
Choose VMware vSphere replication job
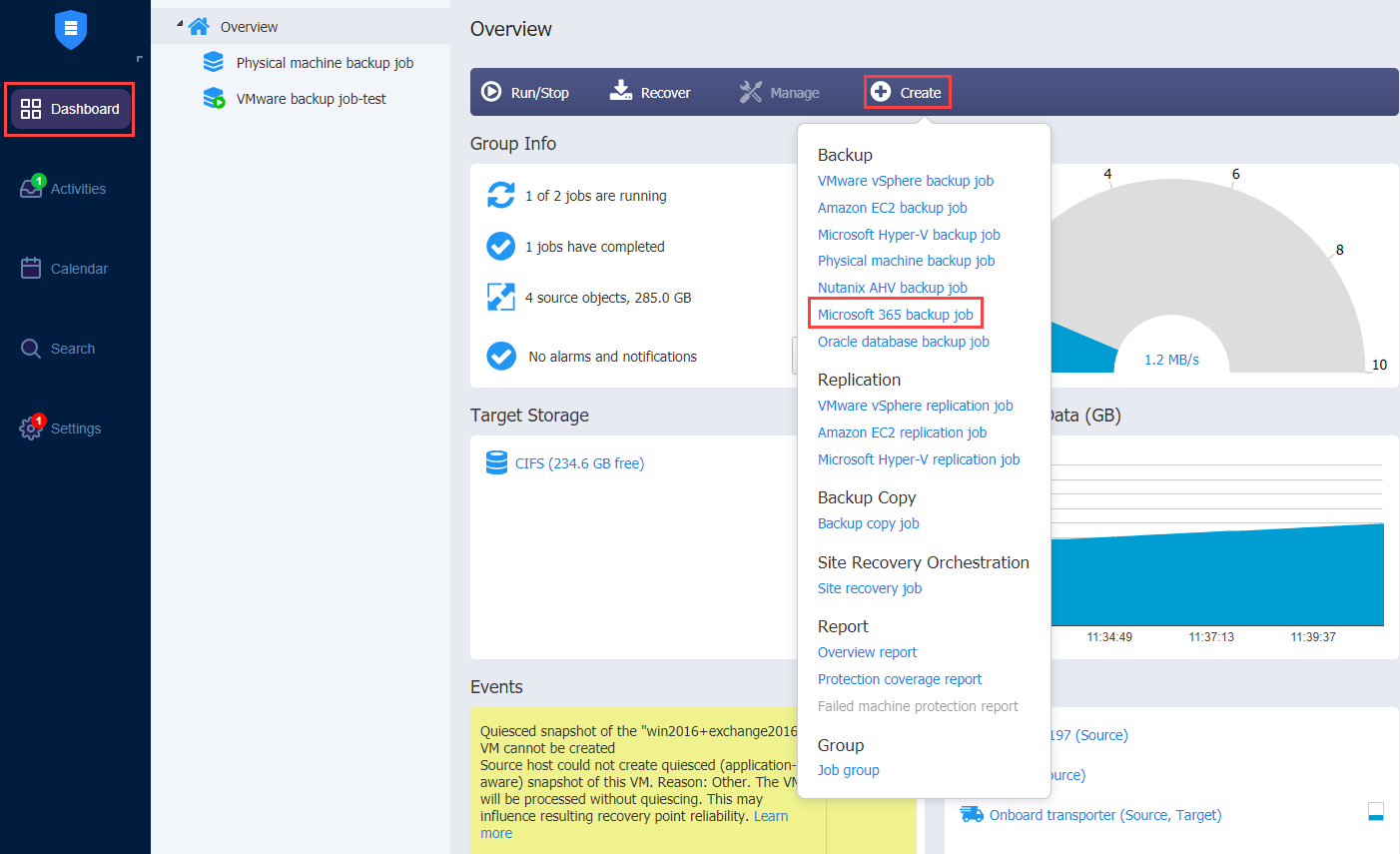[x=916, y=406]
